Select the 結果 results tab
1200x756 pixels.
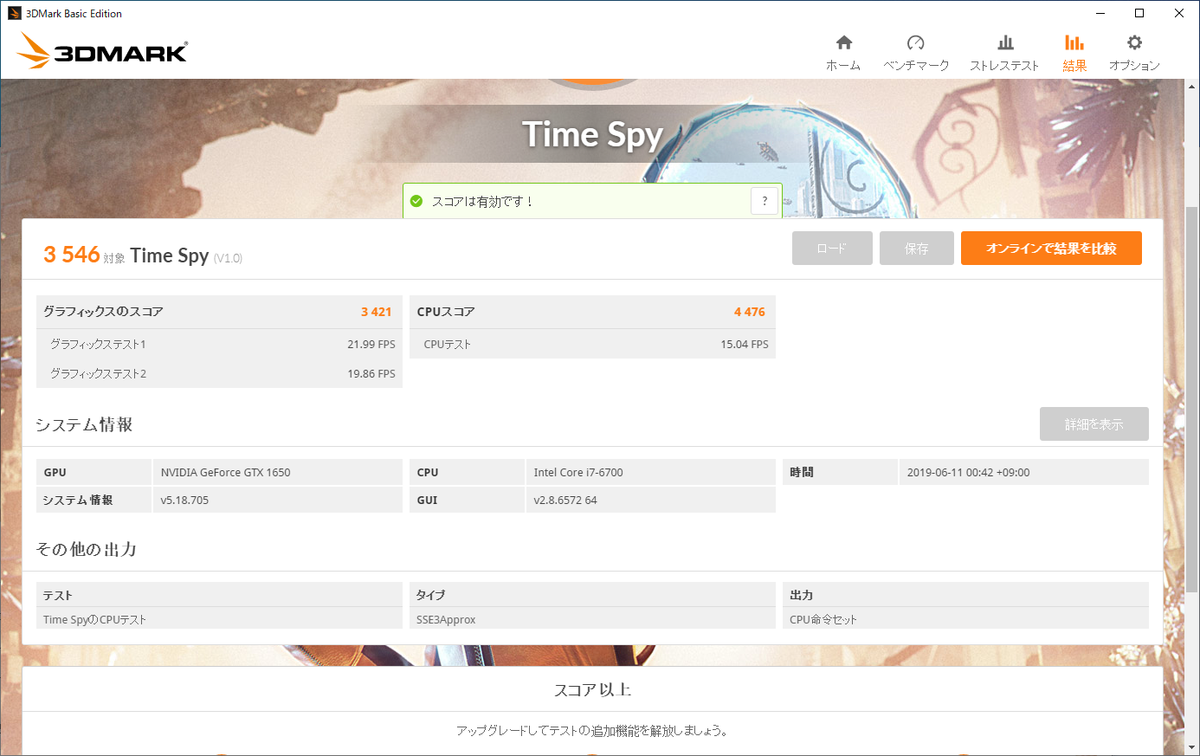[1074, 54]
